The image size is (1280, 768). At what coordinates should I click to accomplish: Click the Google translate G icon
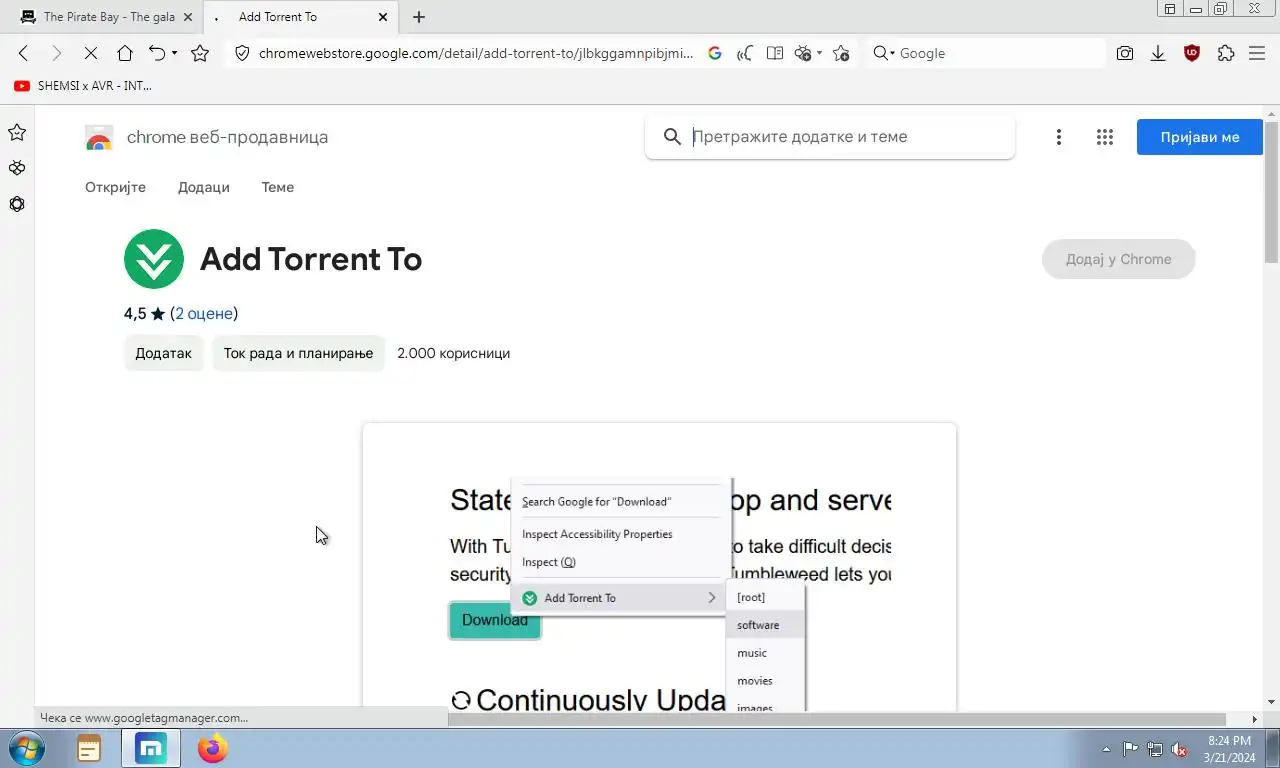(x=715, y=53)
